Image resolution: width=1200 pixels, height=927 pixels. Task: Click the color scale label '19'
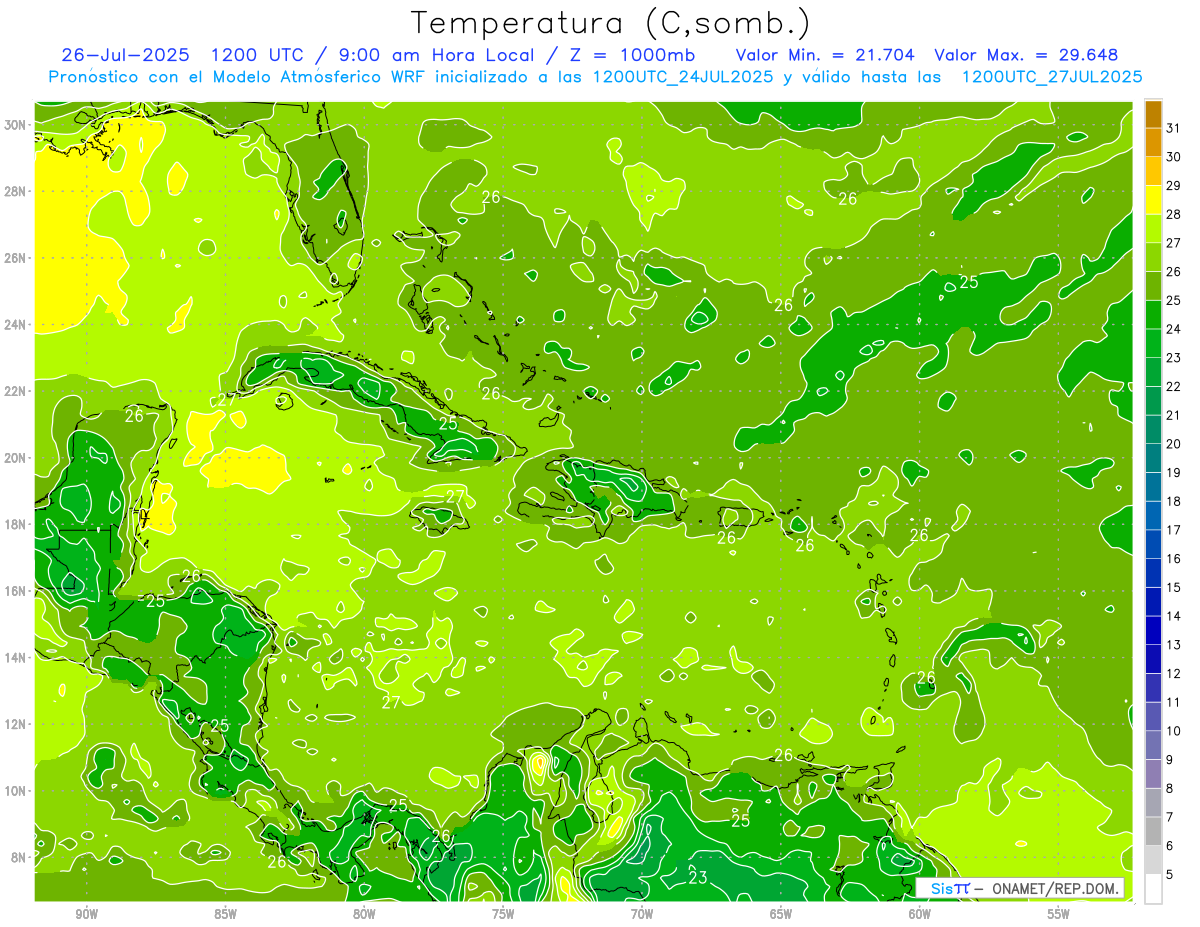[x=1173, y=472]
